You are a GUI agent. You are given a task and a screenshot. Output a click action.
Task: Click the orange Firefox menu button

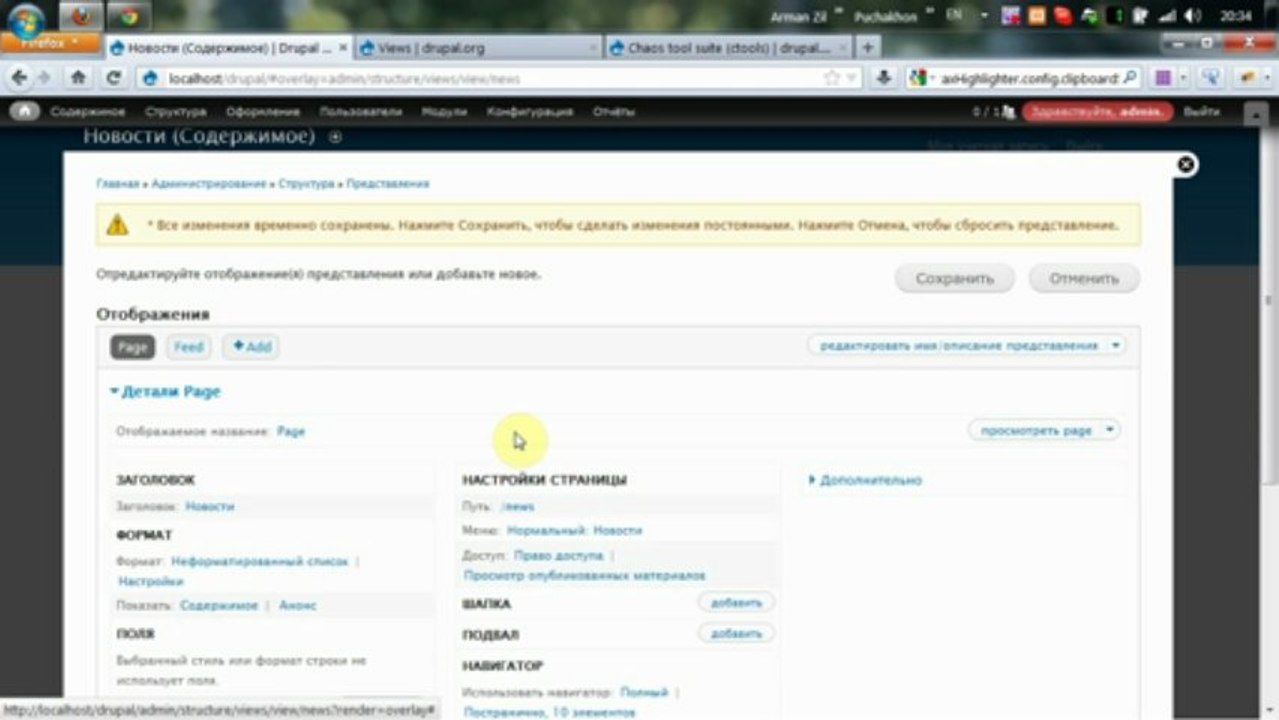pyautogui.click(x=49, y=43)
